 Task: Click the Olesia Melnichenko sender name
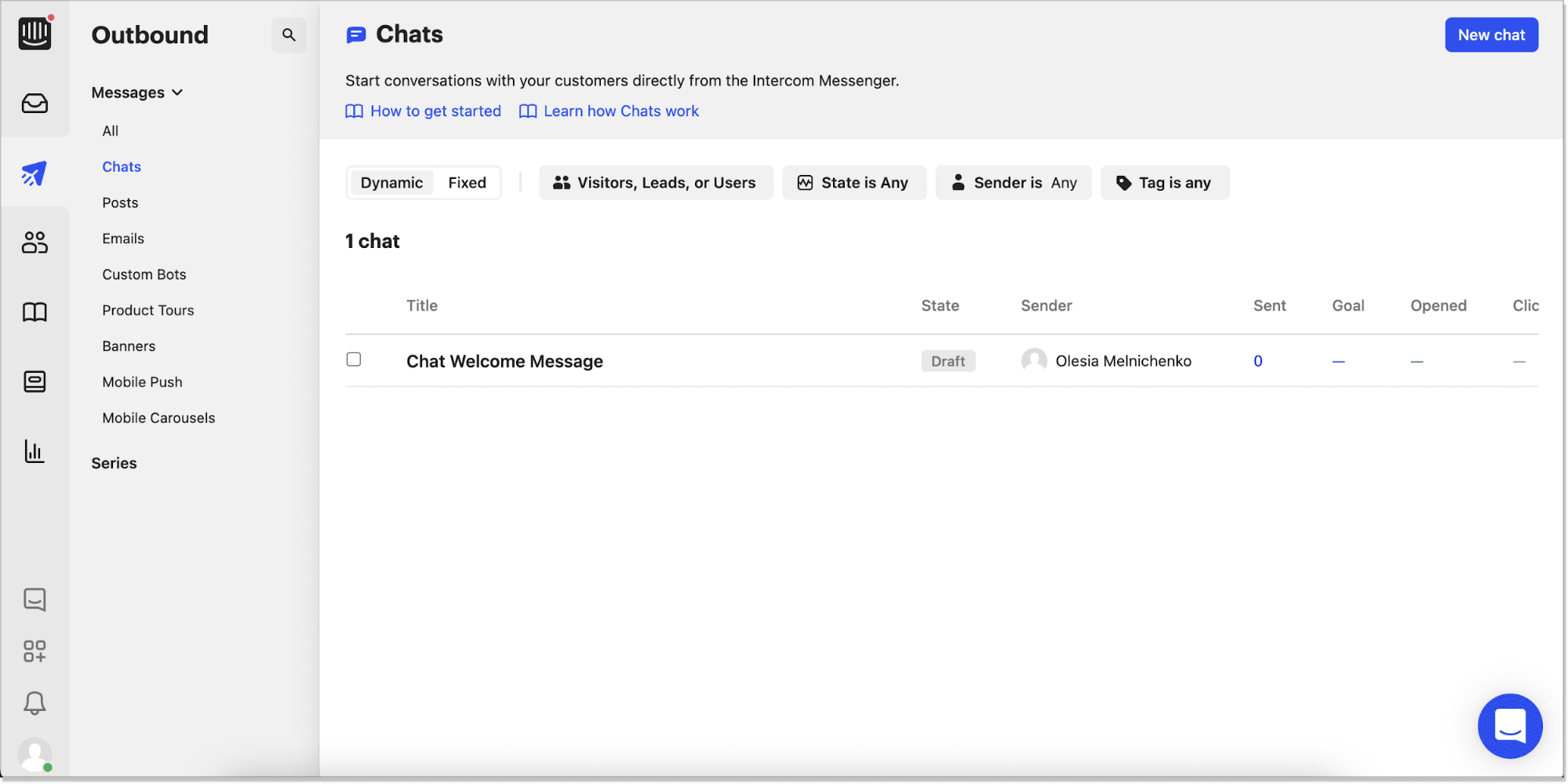click(1123, 361)
